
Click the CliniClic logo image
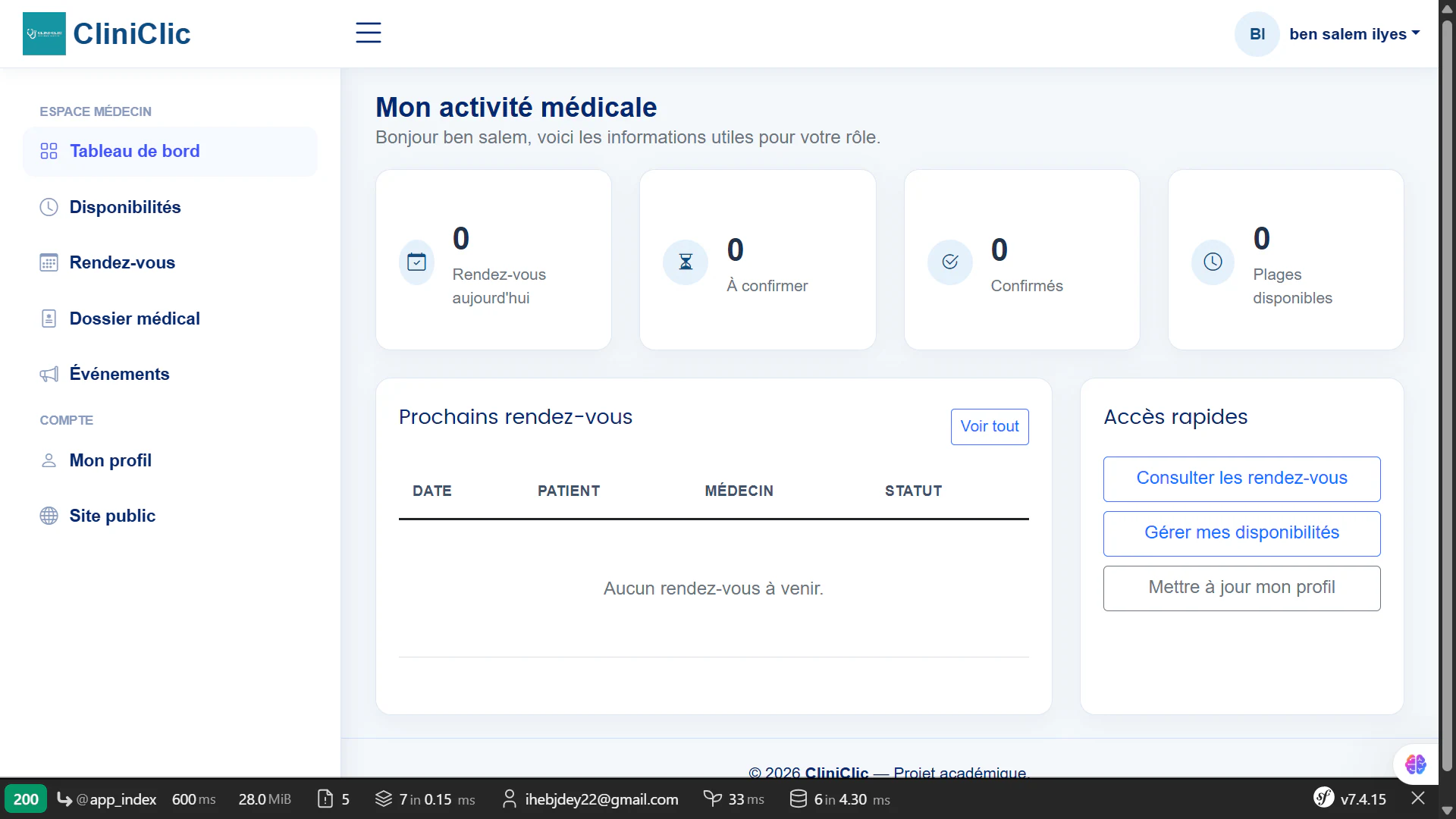[x=44, y=33]
